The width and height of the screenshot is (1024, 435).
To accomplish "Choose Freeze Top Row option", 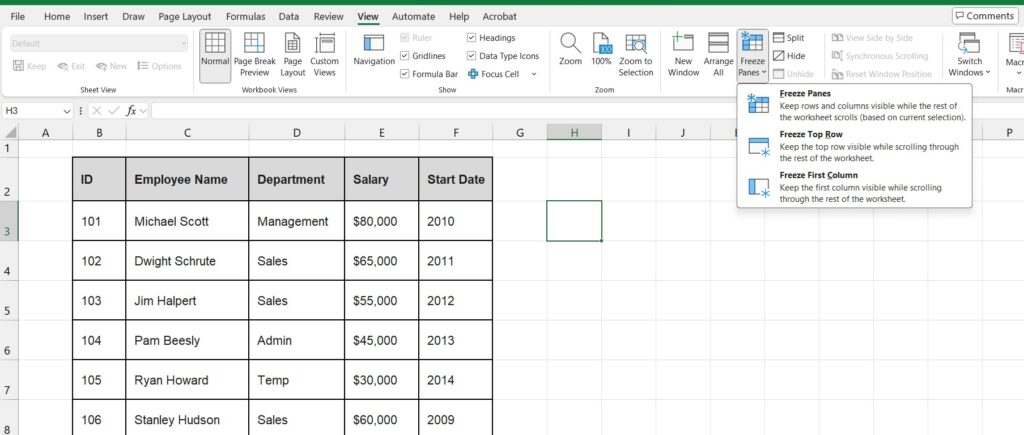I will point(854,146).
